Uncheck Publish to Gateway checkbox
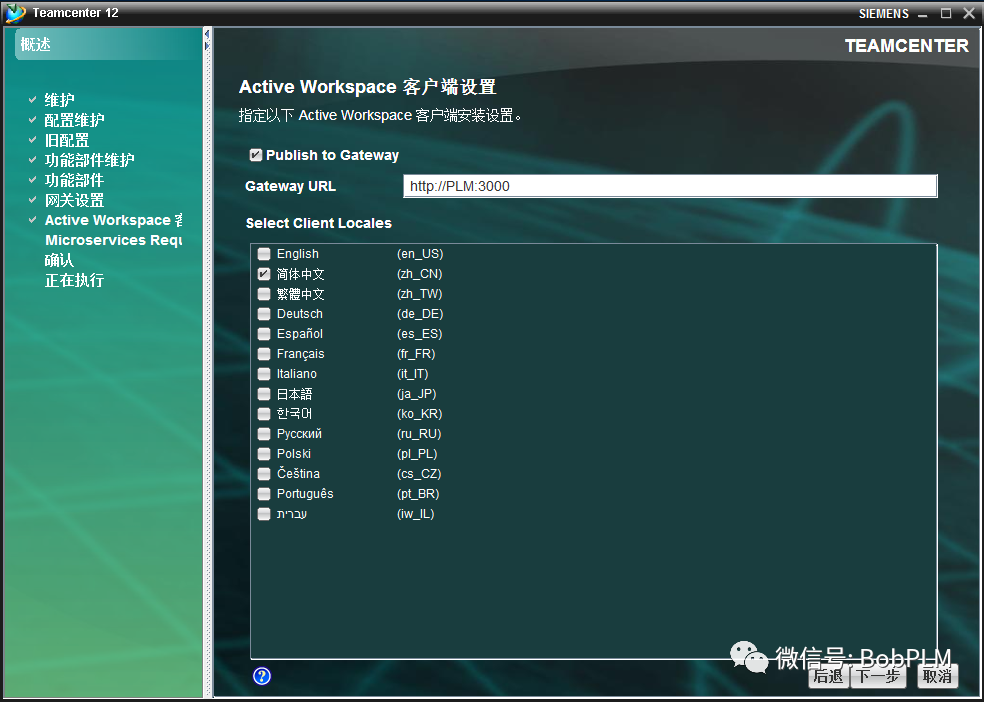 pyautogui.click(x=255, y=155)
